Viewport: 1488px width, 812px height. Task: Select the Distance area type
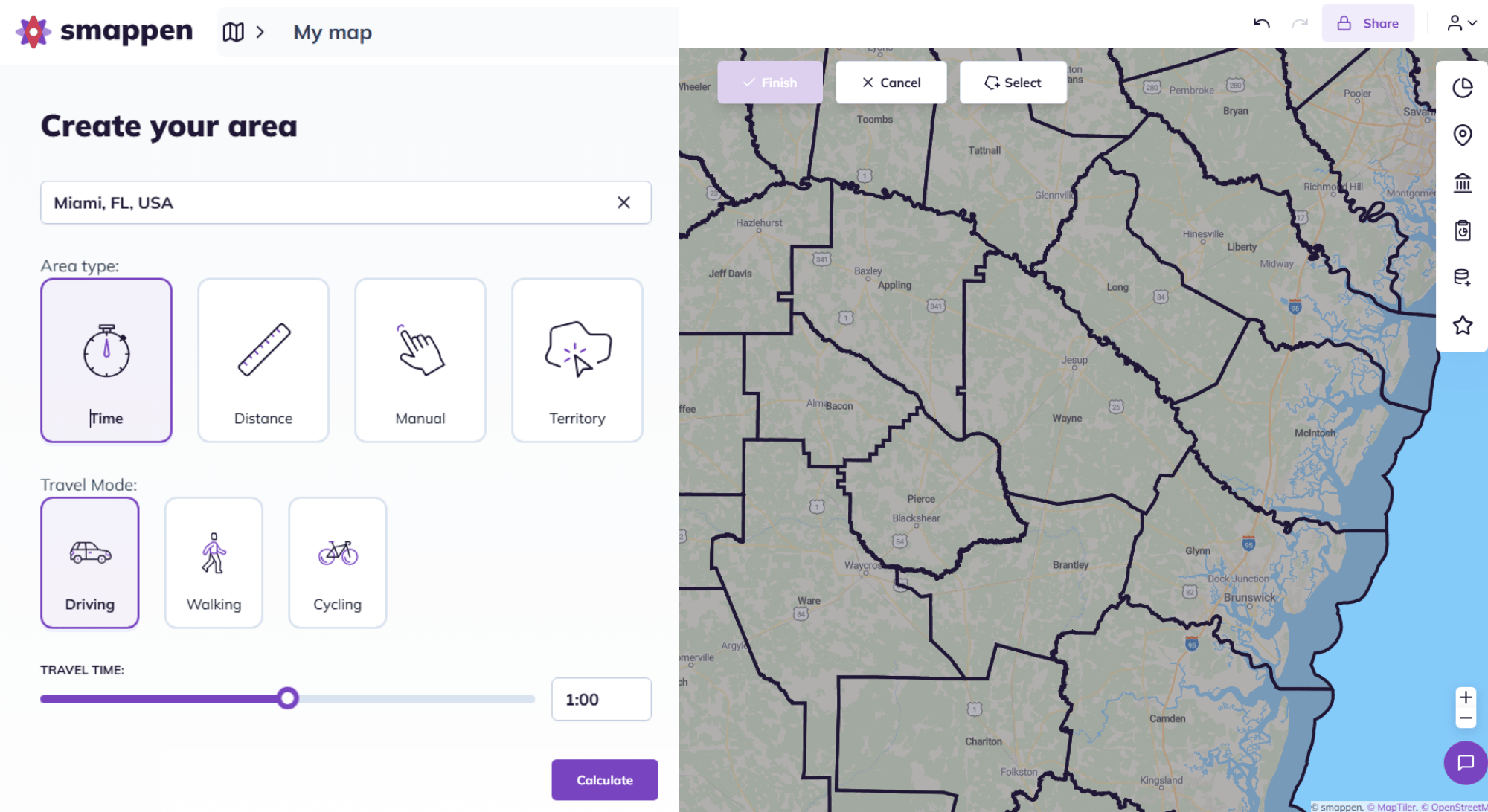click(263, 361)
